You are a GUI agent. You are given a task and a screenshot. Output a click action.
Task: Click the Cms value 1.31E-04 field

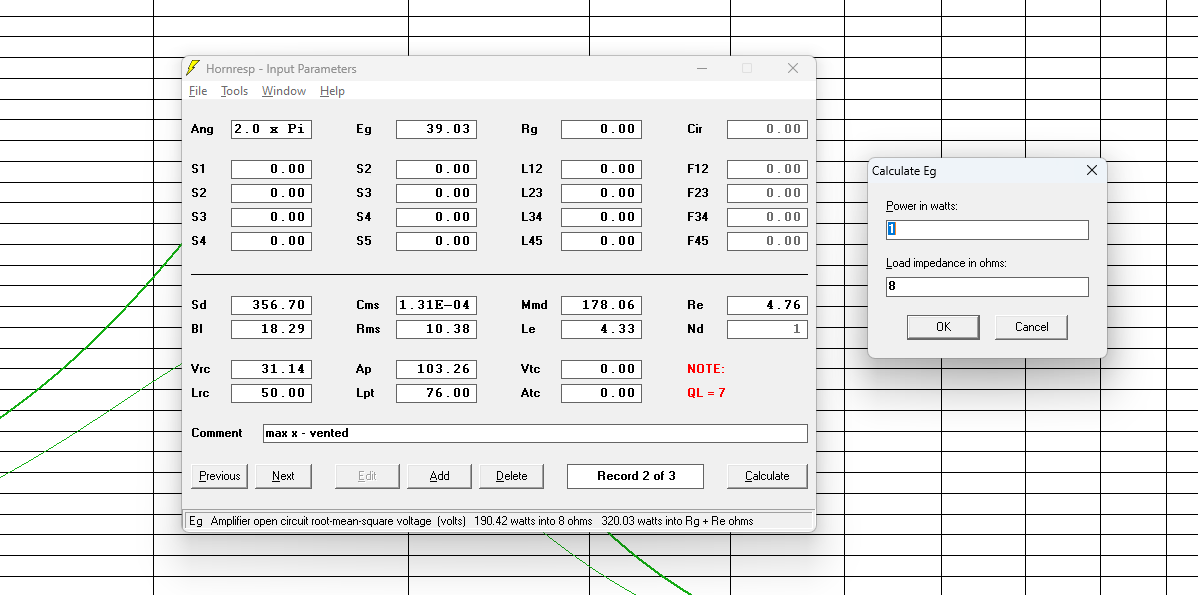[436, 305]
